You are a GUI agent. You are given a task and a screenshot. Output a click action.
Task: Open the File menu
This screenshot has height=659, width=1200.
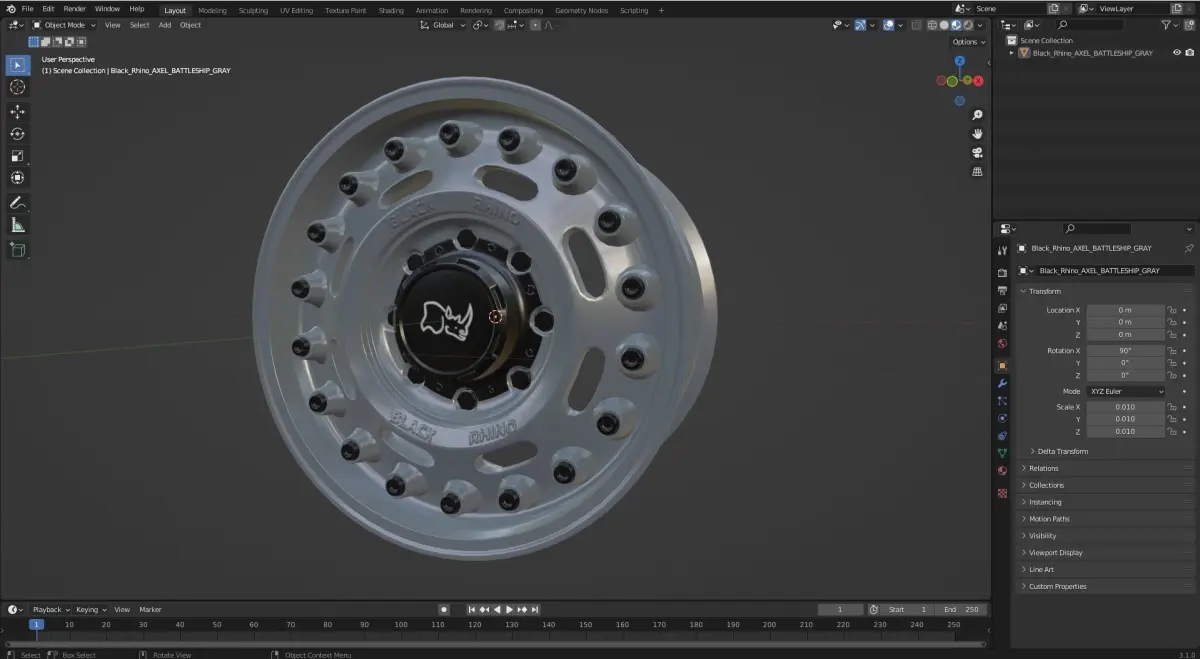(x=28, y=9)
